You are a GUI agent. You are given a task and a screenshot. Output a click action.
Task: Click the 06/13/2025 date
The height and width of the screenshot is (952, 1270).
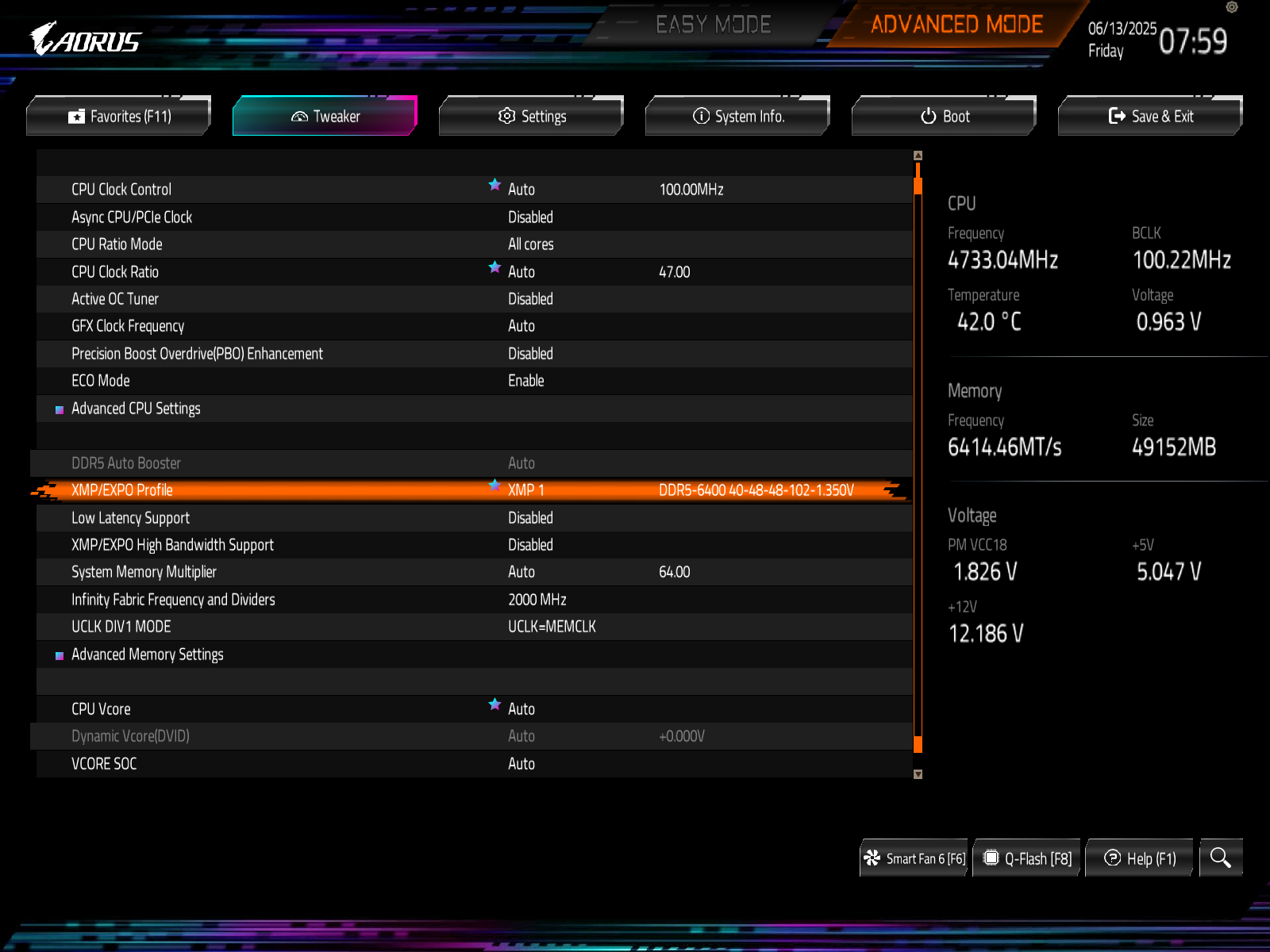point(1122,29)
